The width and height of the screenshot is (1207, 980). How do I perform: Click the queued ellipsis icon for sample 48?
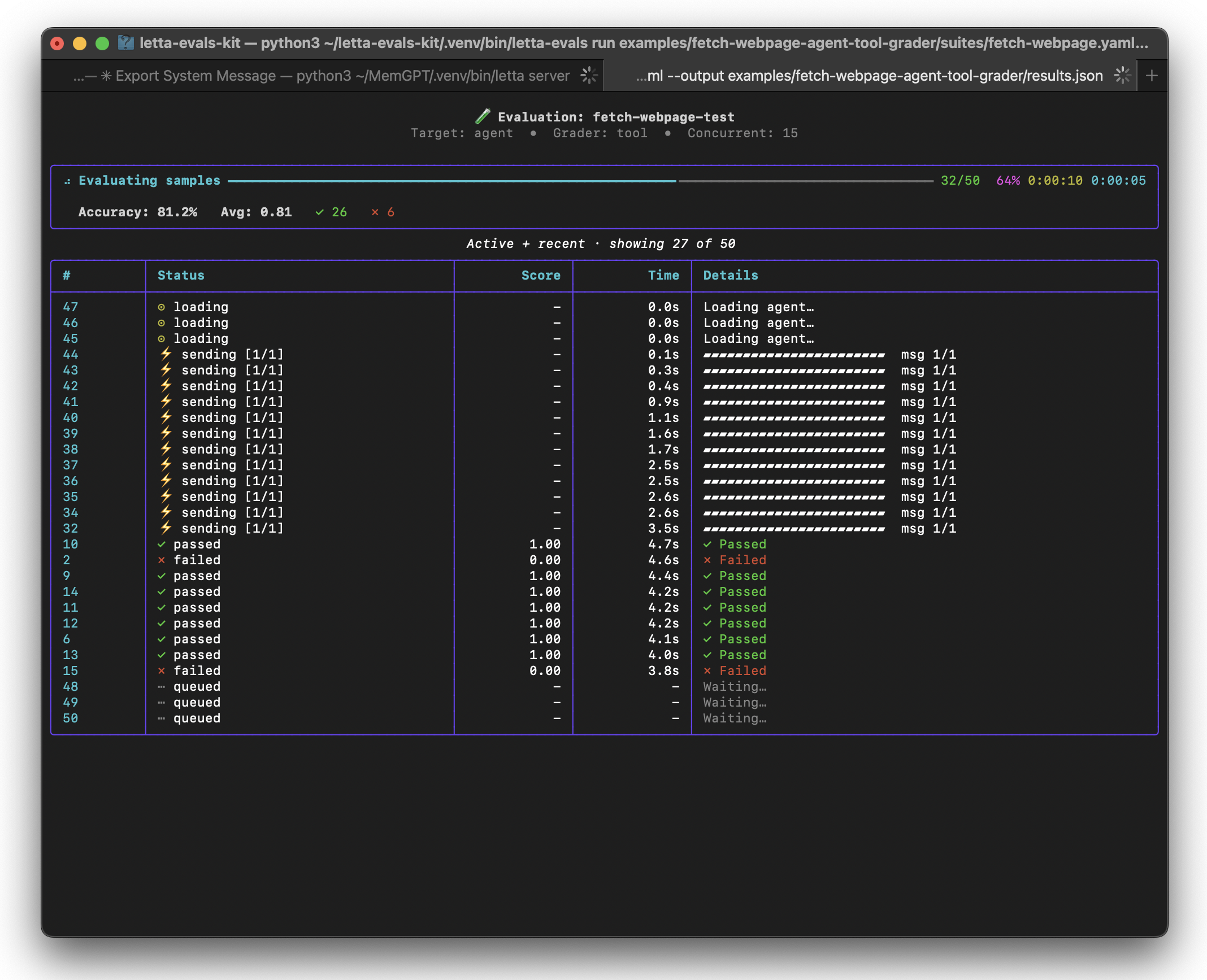[x=162, y=686]
